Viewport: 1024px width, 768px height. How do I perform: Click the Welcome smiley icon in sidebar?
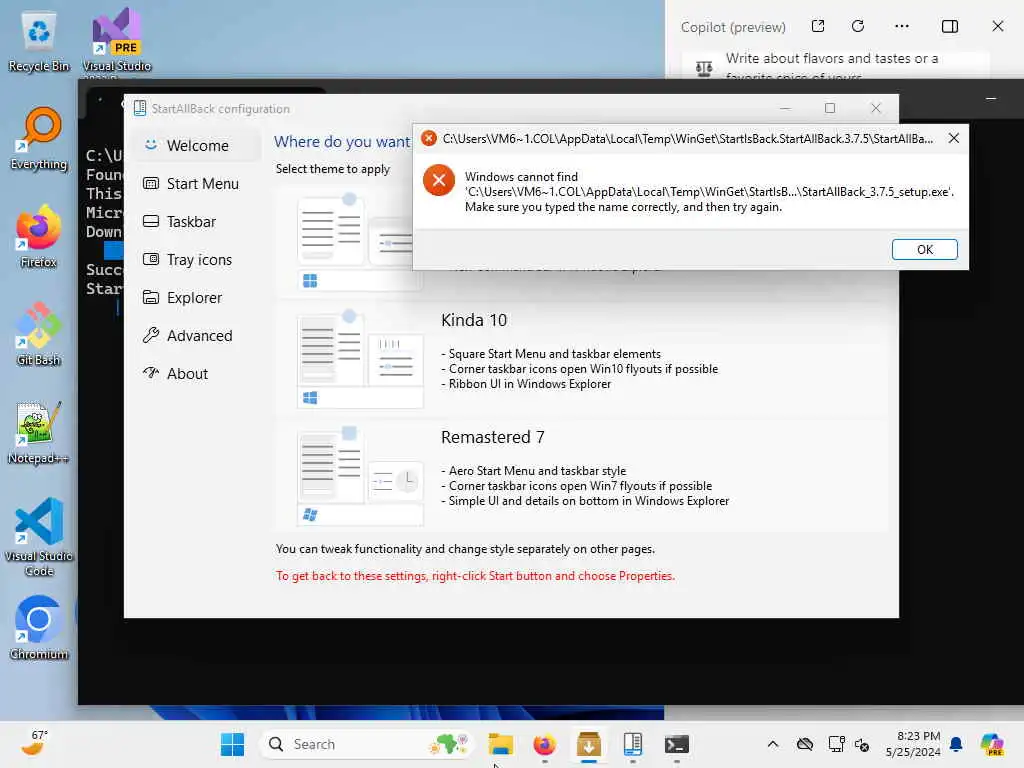coord(151,145)
